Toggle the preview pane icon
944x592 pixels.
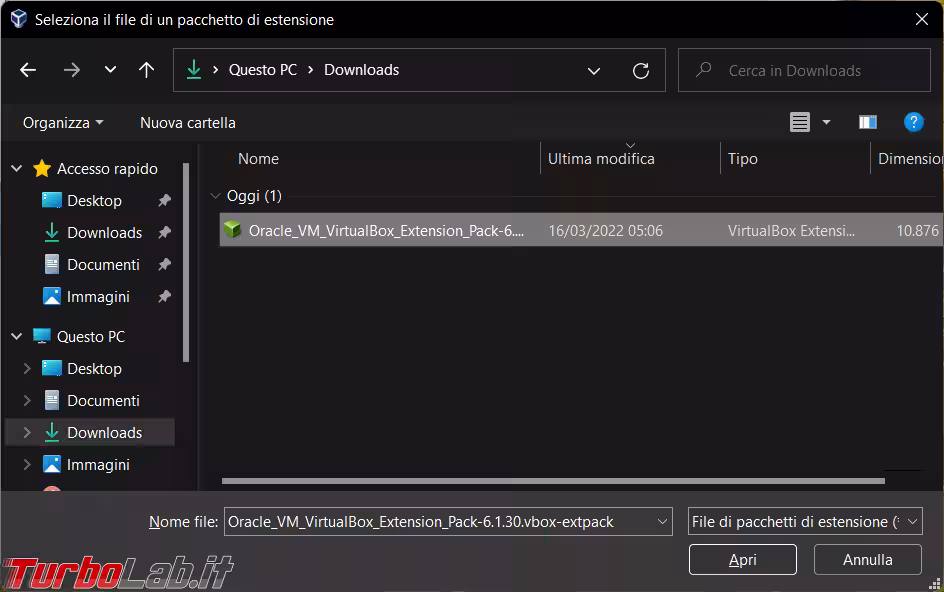867,122
